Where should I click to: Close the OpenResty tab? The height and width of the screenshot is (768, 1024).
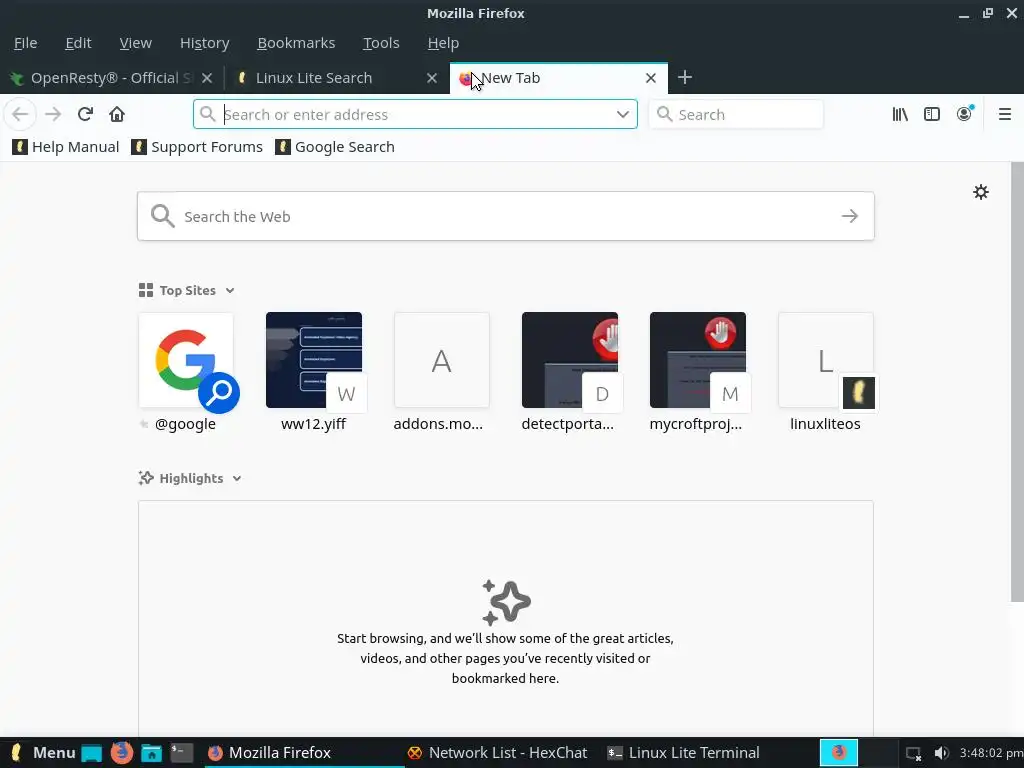207,78
